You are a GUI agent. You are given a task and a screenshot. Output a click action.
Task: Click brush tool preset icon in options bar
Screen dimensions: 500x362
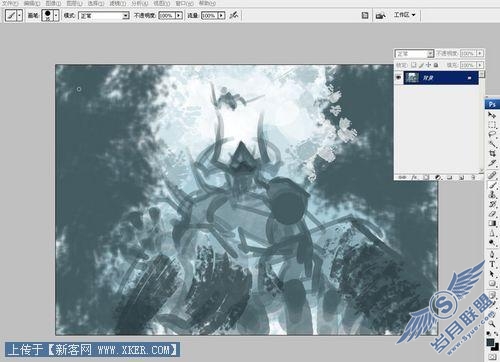coord(11,15)
